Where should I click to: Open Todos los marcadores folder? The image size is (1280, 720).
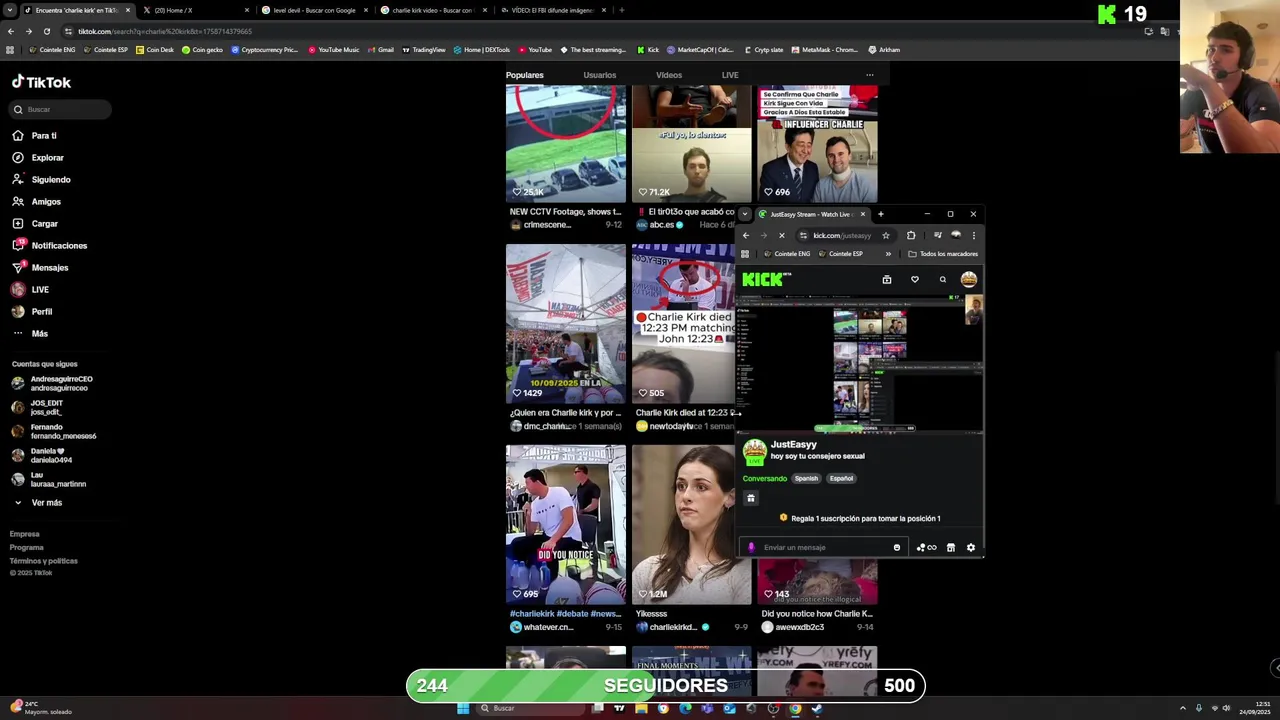pos(942,254)
